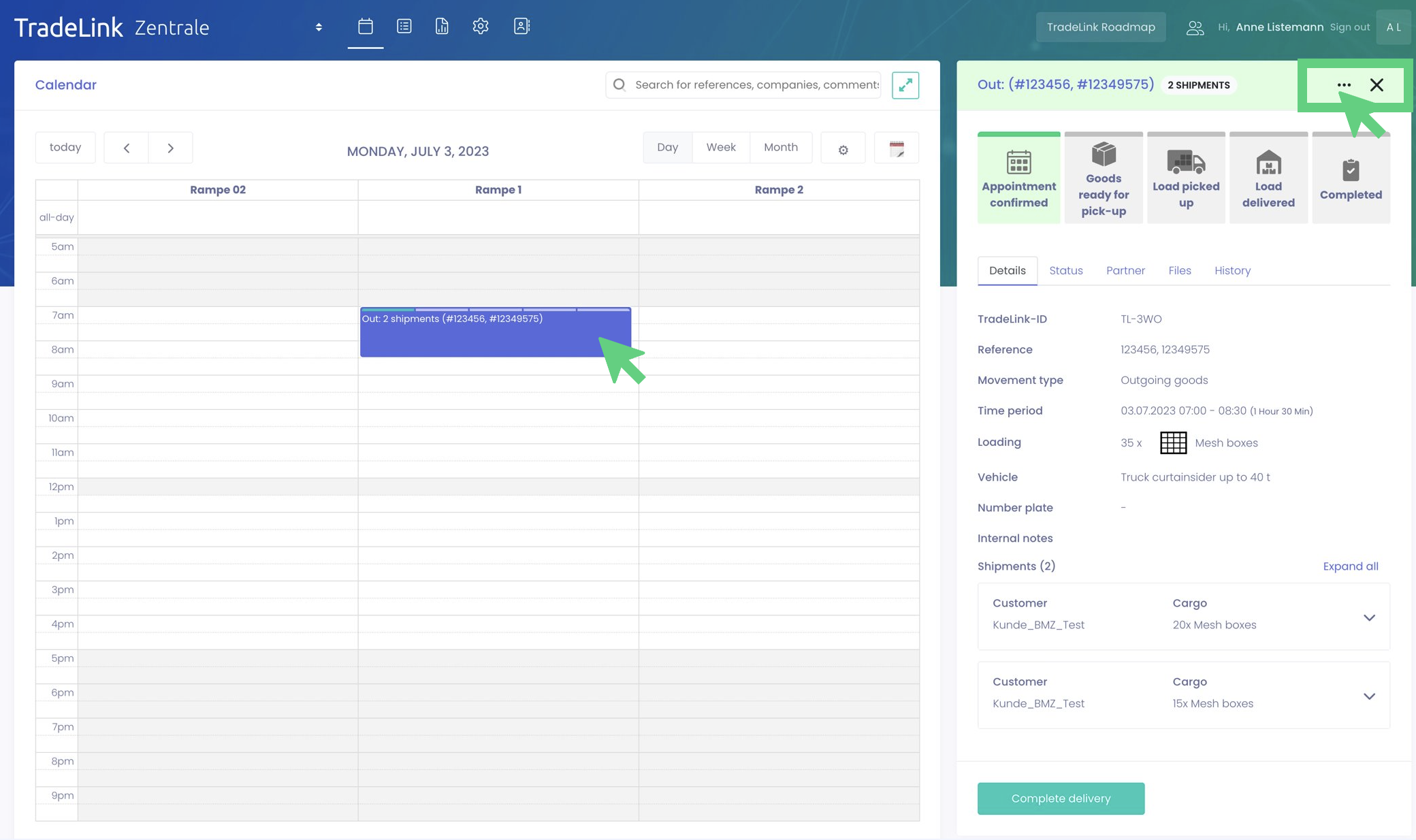This screenshot has height=840, width=1416.
Task: Open the three-dots more options menu
Action: tap(1344, 85)
